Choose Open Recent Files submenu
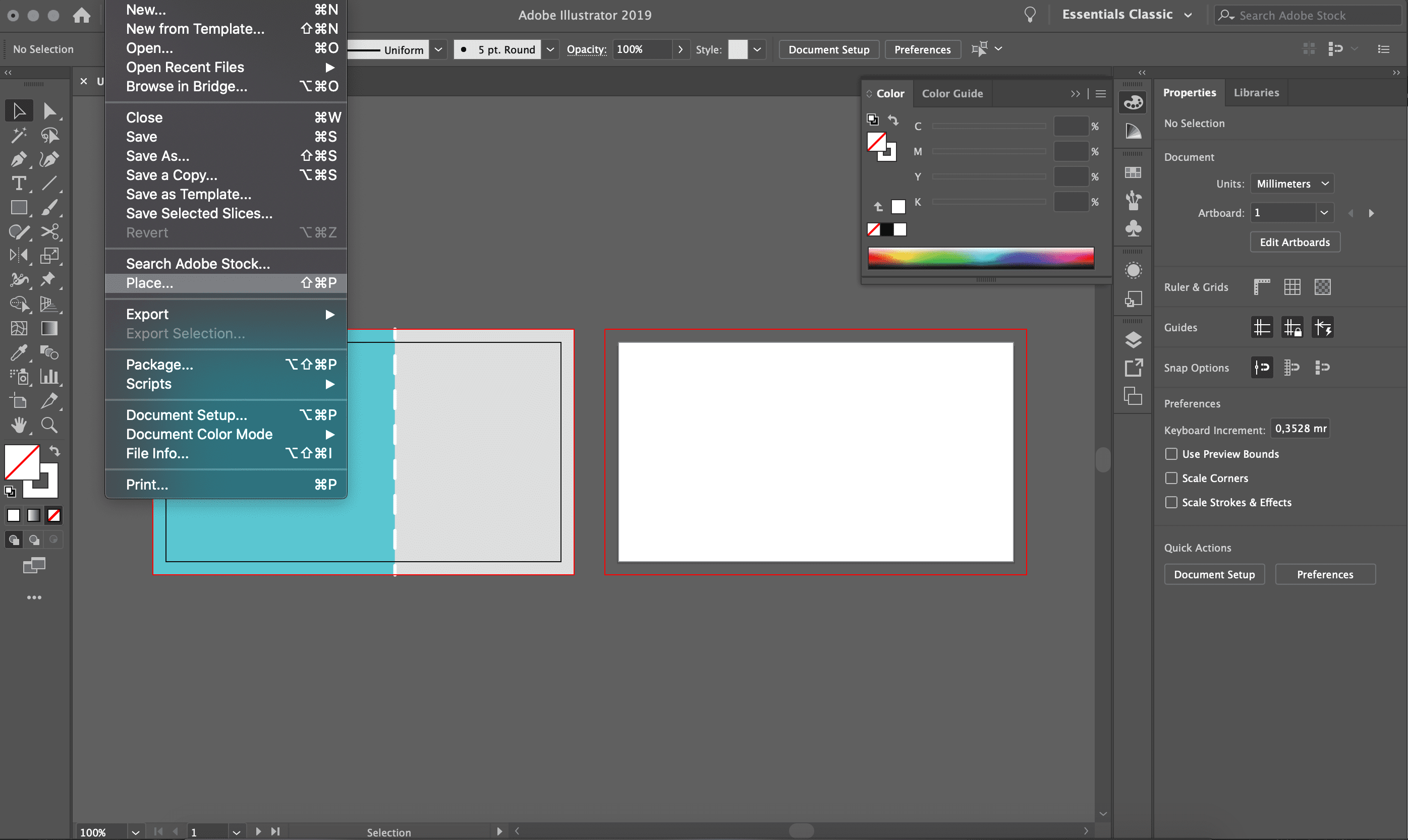The image size is (1408, 840). pyautogui.click(x=226, y=68)
